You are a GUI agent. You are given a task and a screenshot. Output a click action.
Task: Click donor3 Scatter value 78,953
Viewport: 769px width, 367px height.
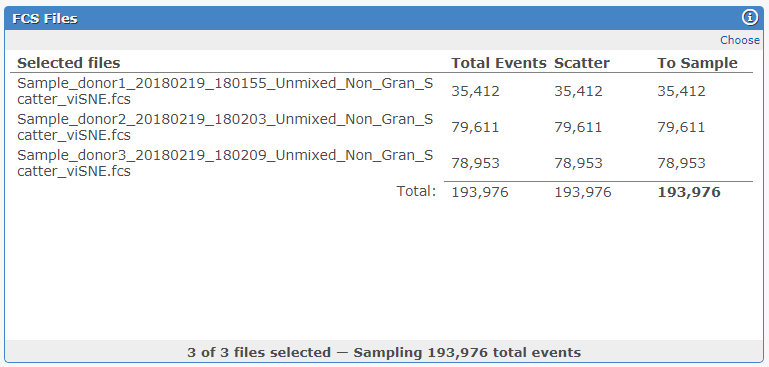click(578, 163)
